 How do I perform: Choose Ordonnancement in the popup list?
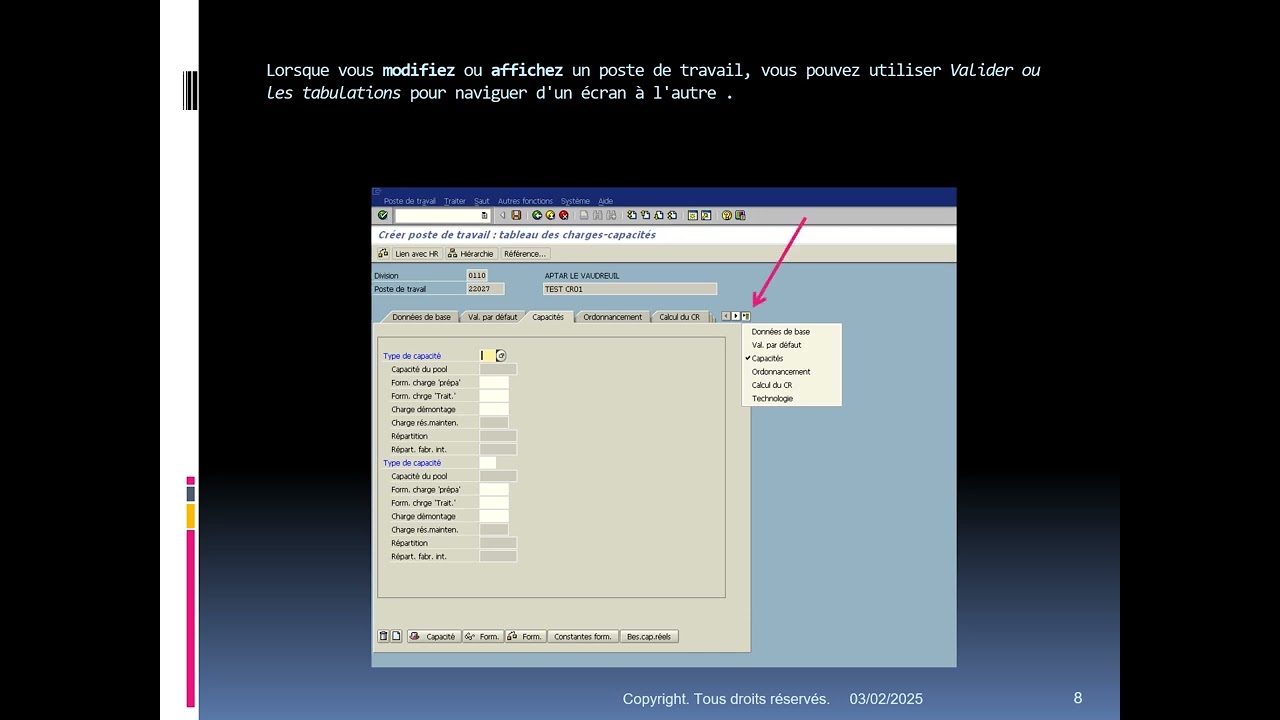point(791,371)
